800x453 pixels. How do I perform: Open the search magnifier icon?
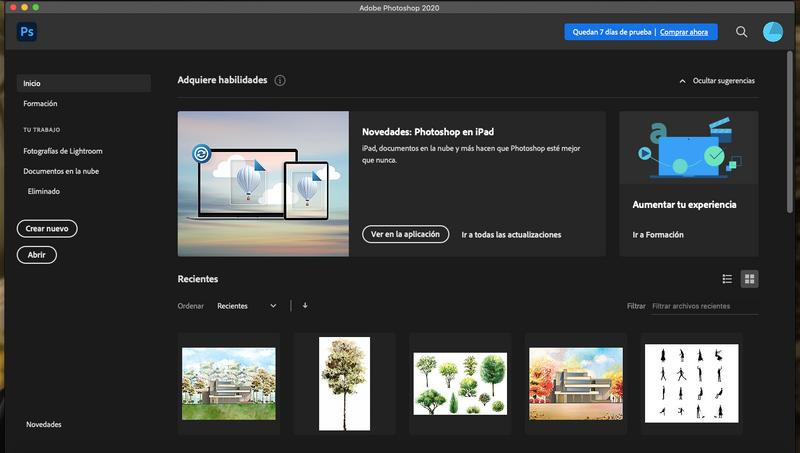point(741,32)
